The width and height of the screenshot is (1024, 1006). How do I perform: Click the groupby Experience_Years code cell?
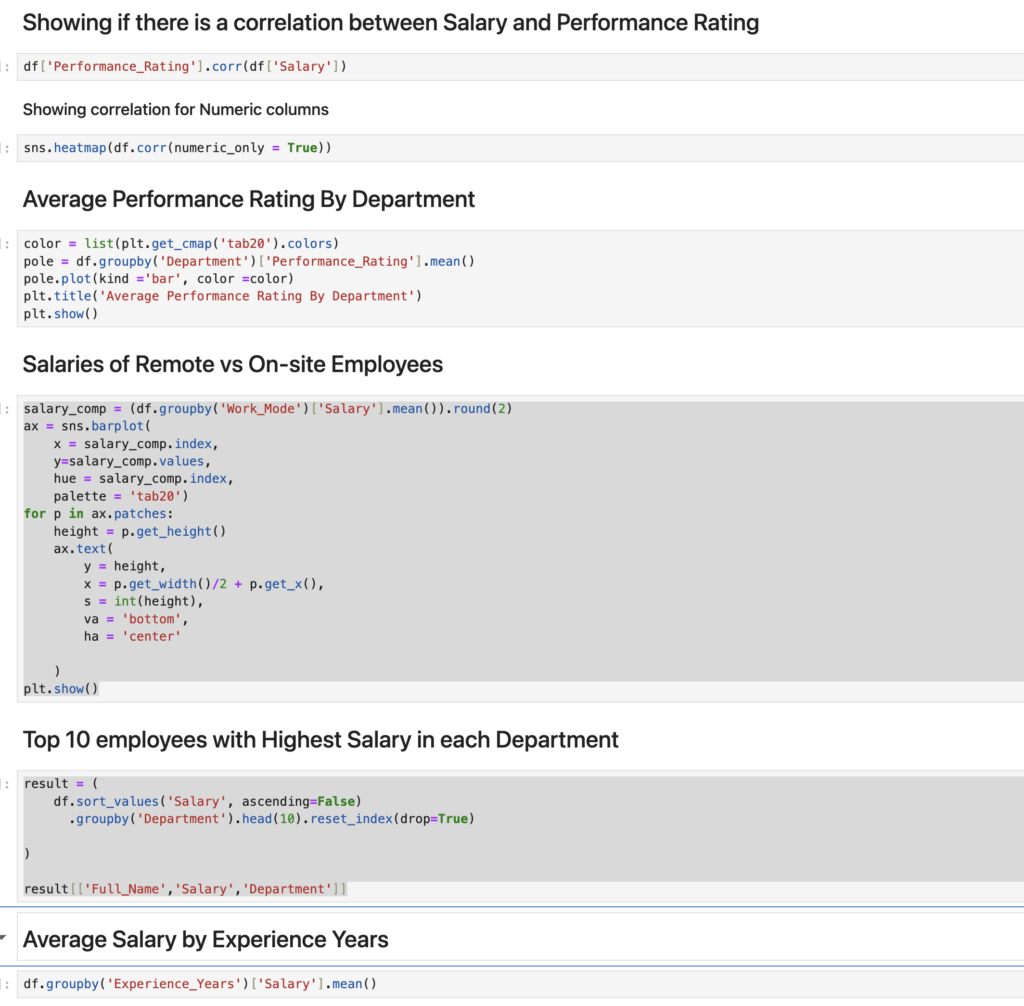tap(200, 984)
